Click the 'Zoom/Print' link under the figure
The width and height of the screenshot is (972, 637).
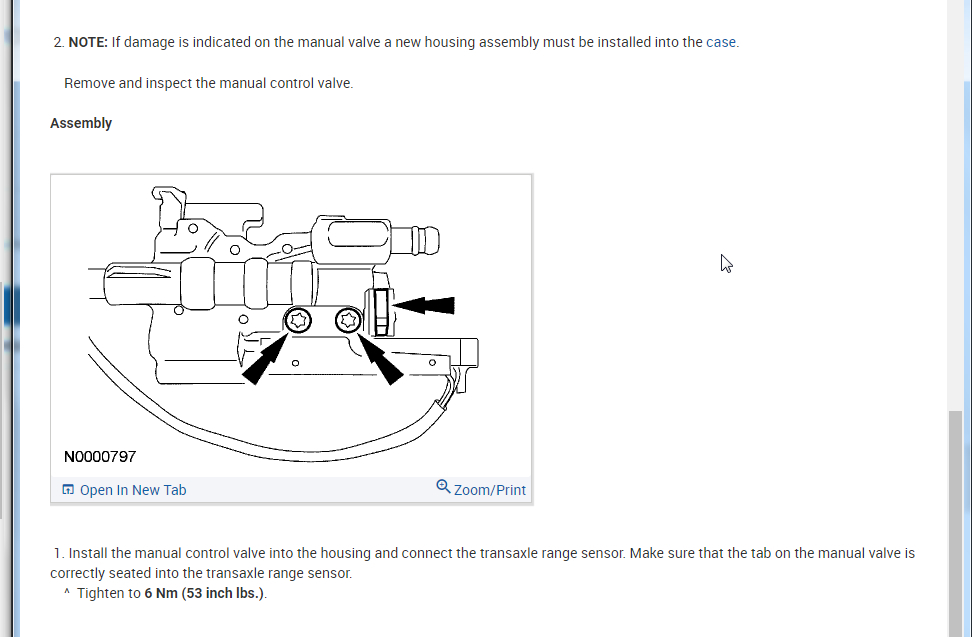click(x=490, y=490)
